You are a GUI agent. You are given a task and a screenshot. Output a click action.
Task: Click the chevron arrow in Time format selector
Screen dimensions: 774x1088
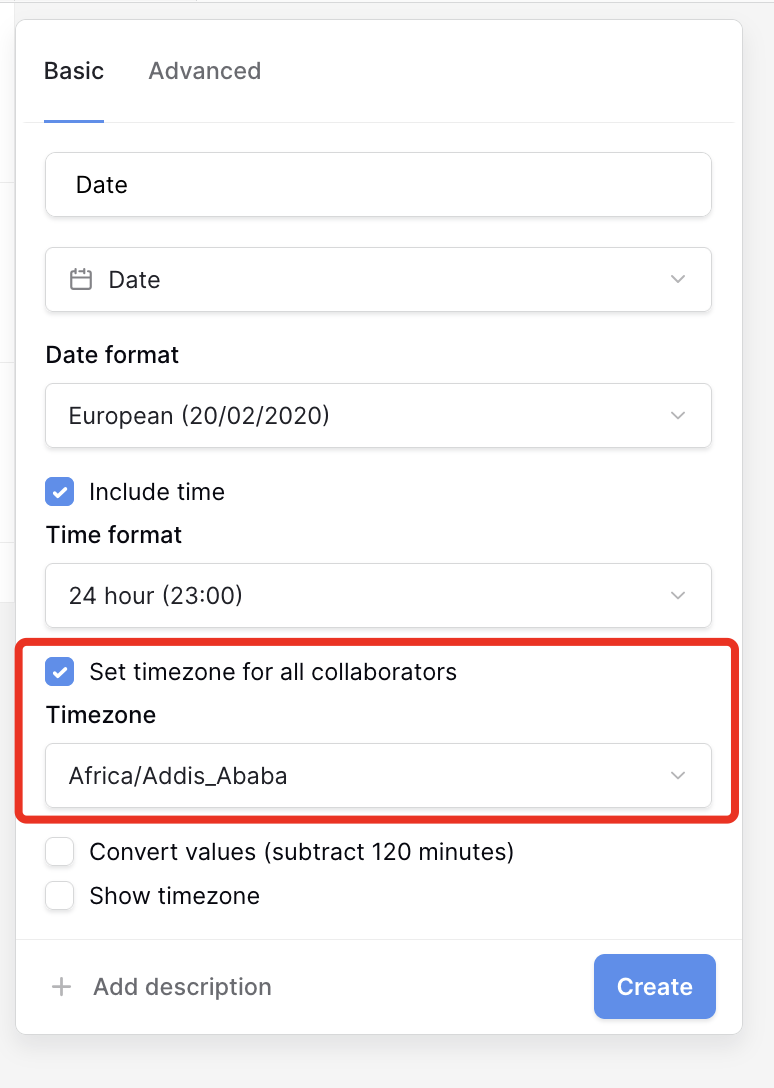tap(678, 595)
